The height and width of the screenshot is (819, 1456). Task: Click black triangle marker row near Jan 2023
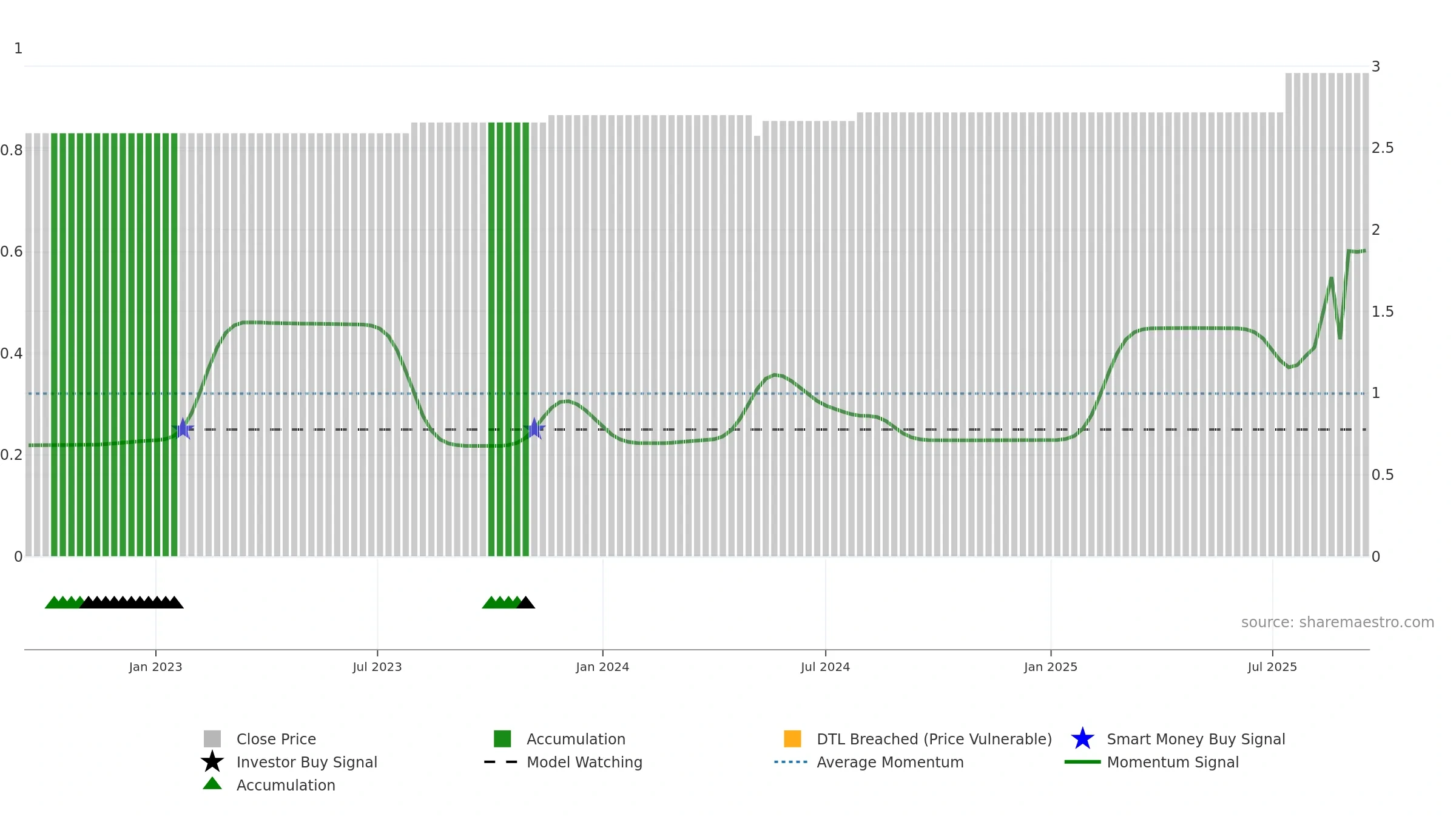click(132, 602)
